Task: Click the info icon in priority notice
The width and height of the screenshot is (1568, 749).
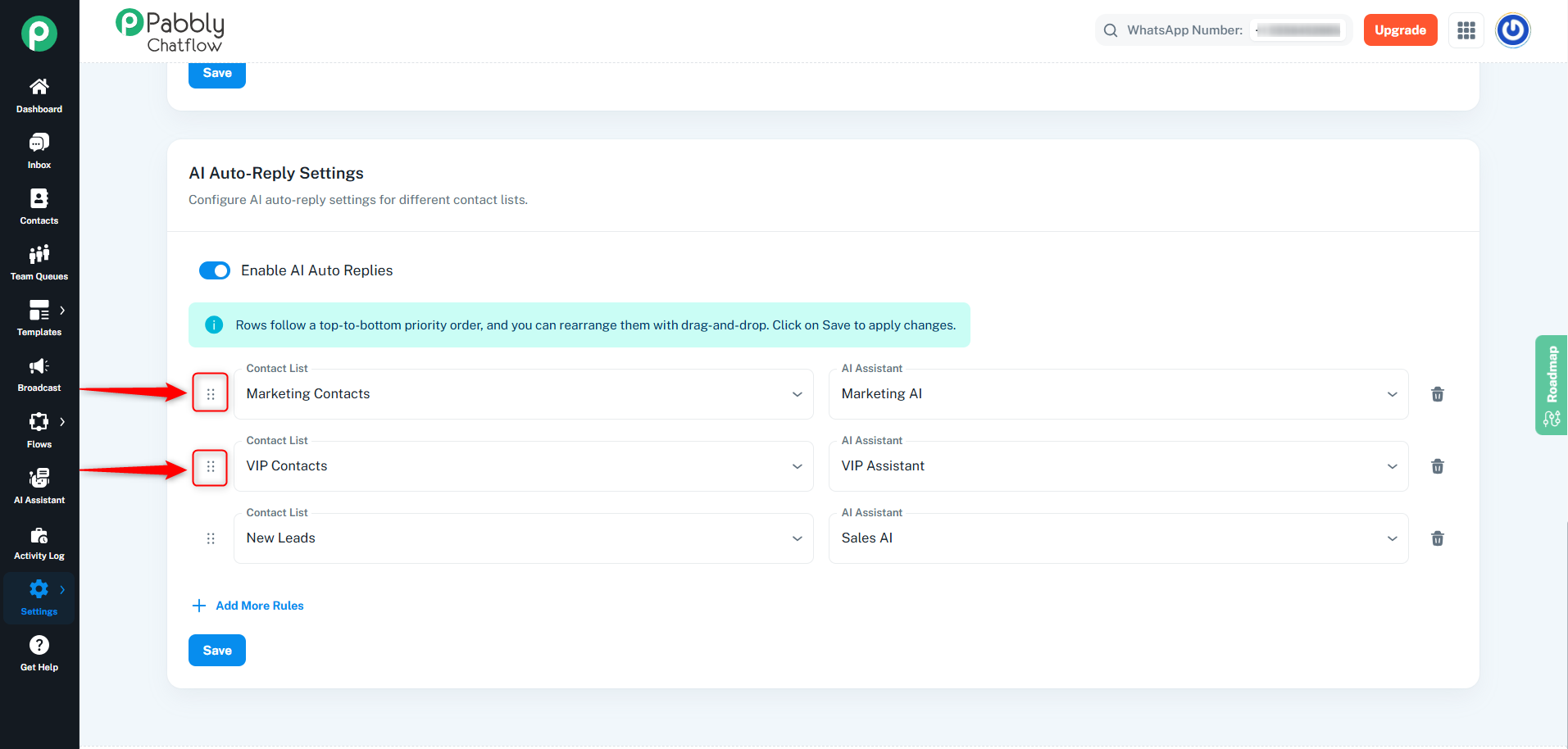Action: [214, 325]
